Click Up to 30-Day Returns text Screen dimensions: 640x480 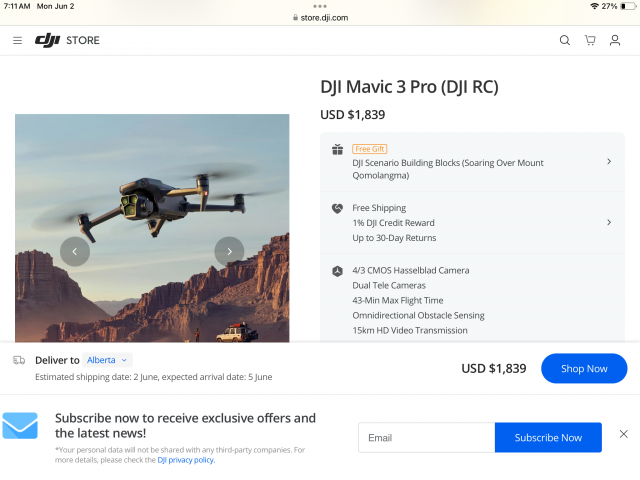394,238
